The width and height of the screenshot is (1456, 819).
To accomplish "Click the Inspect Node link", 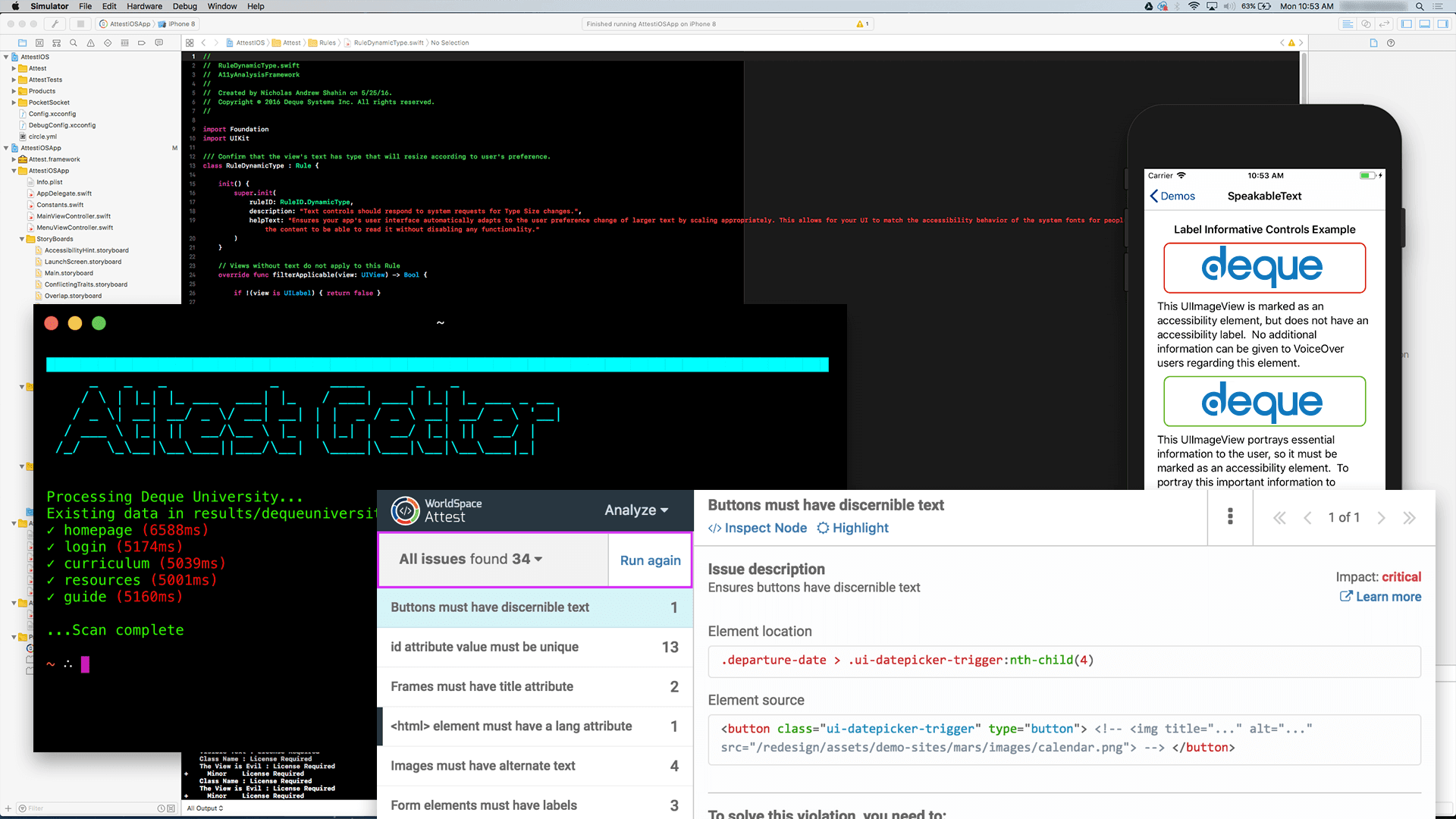I will (758, 528).
